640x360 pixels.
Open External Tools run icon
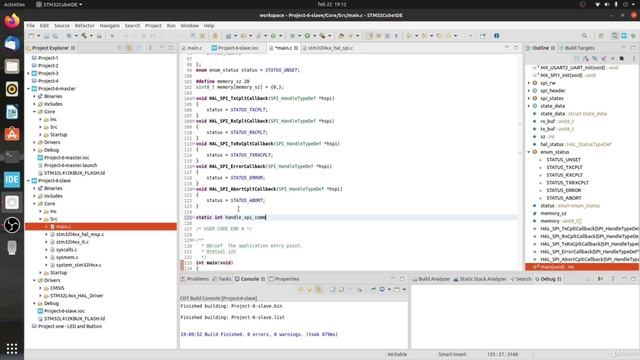[x=322, y=36]
